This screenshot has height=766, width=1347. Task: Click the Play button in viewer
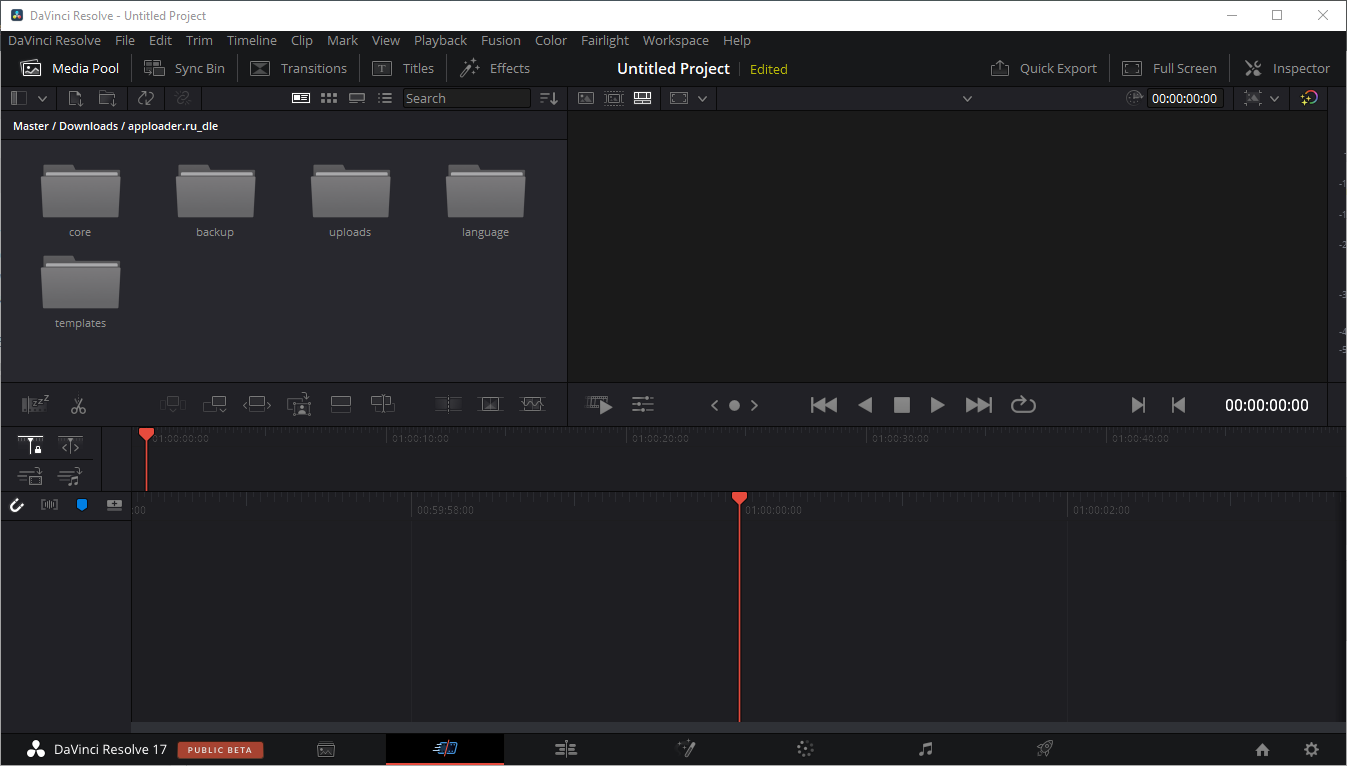coord(937,405)
